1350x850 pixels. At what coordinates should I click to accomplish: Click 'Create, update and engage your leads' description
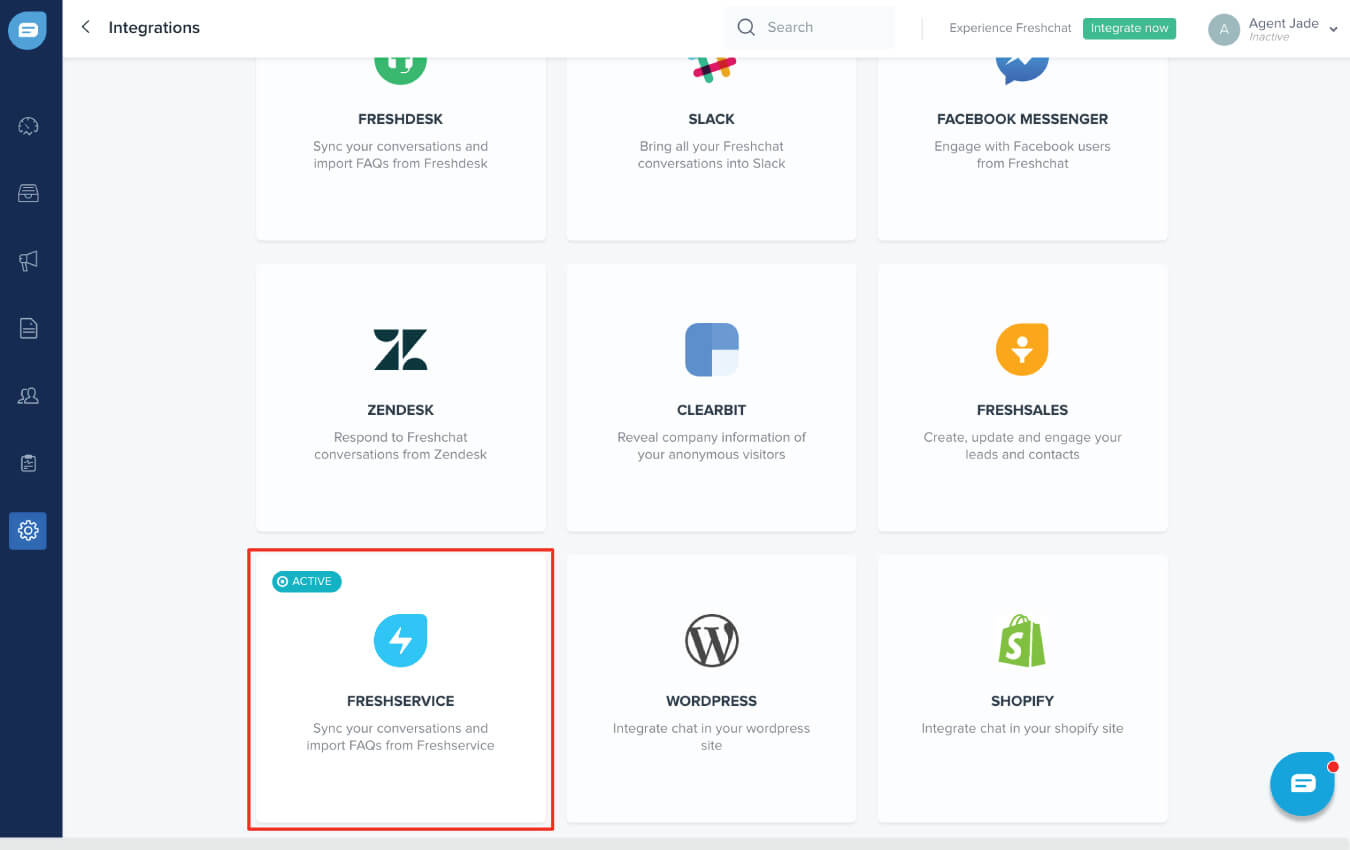pyautogui.click(x=1022, y=446)
